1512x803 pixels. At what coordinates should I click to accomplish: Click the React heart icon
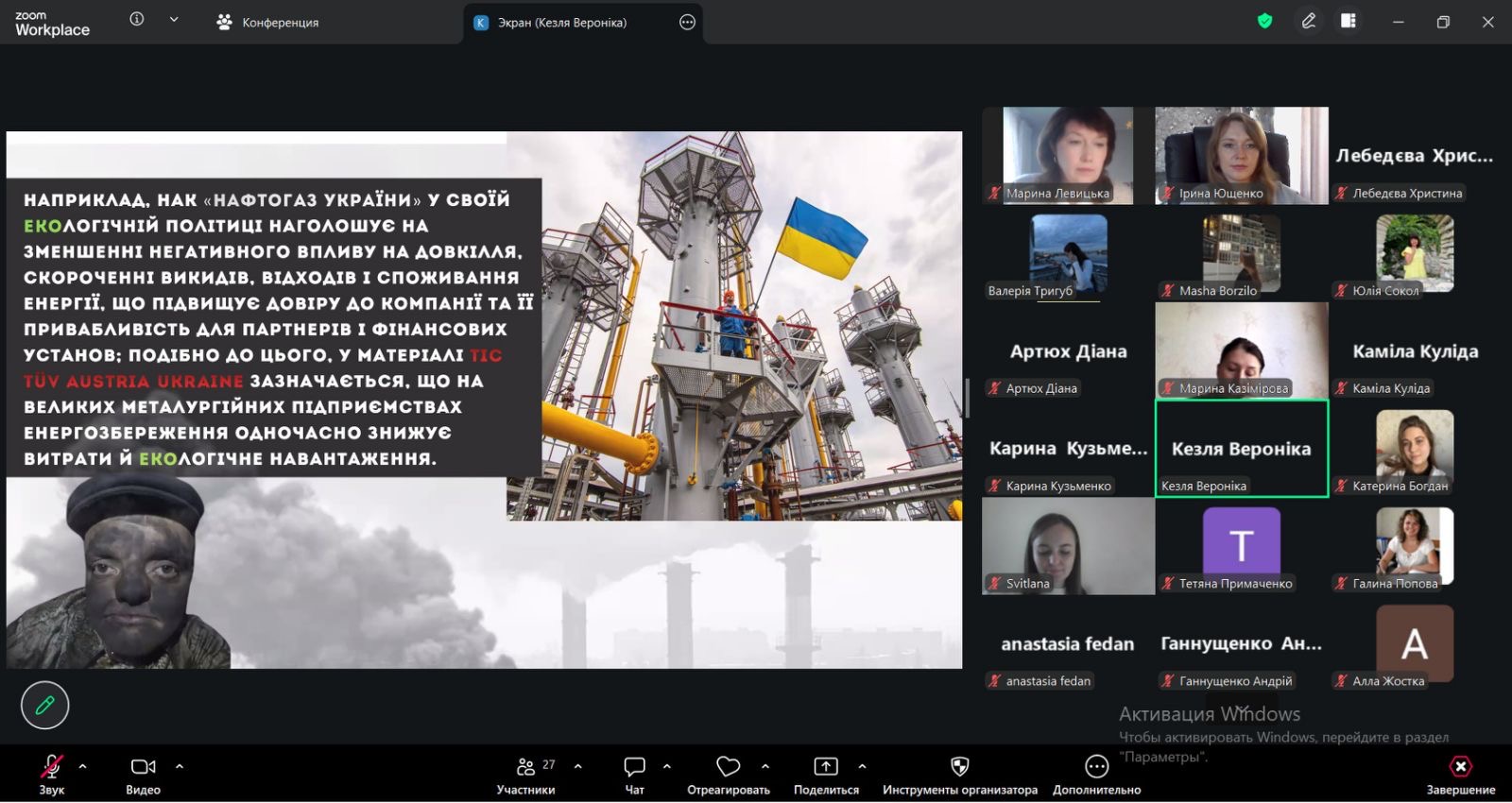(x=728, y=766)
